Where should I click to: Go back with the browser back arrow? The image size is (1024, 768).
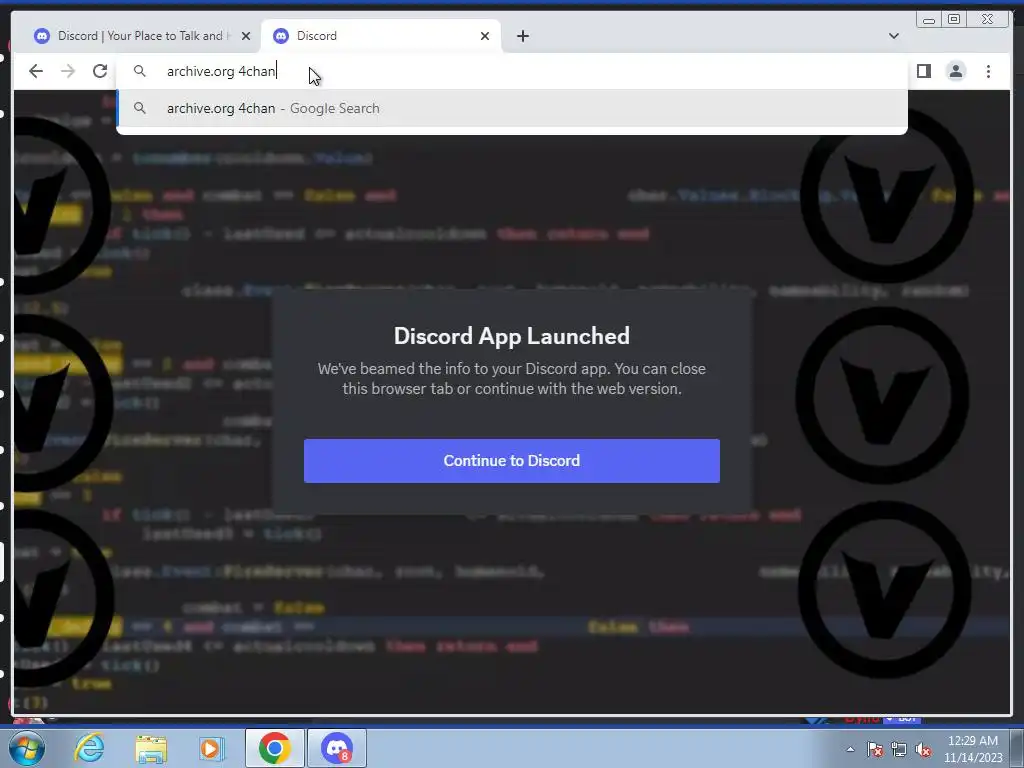[36, 71]
